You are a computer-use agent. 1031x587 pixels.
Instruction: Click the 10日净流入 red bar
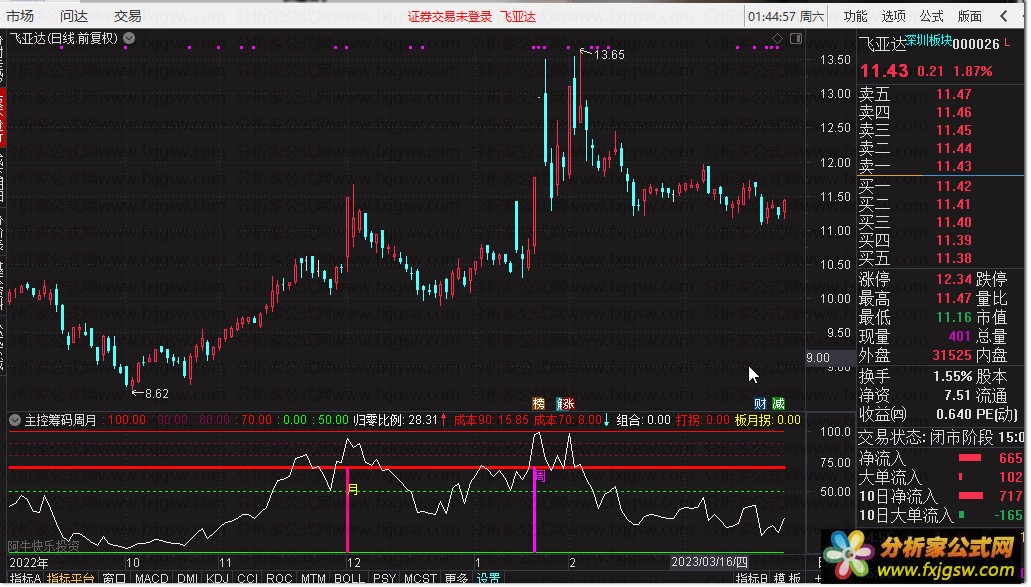point(971,496)
